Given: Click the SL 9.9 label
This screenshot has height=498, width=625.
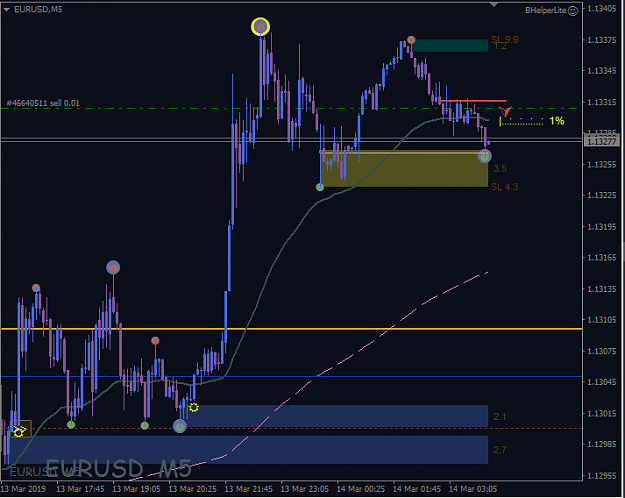Looking at the screenshot, I should [505, 39].
